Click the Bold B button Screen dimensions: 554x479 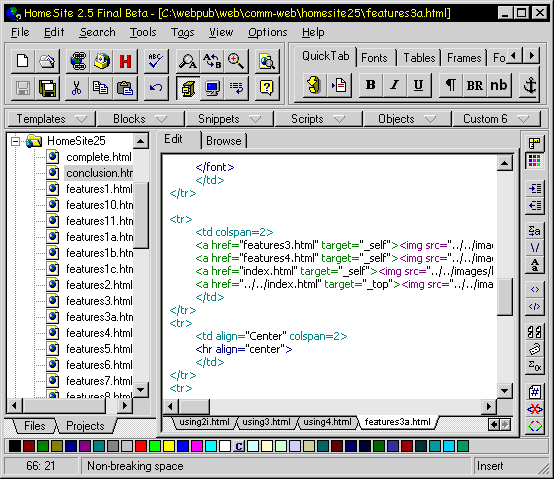pos(370,85)
